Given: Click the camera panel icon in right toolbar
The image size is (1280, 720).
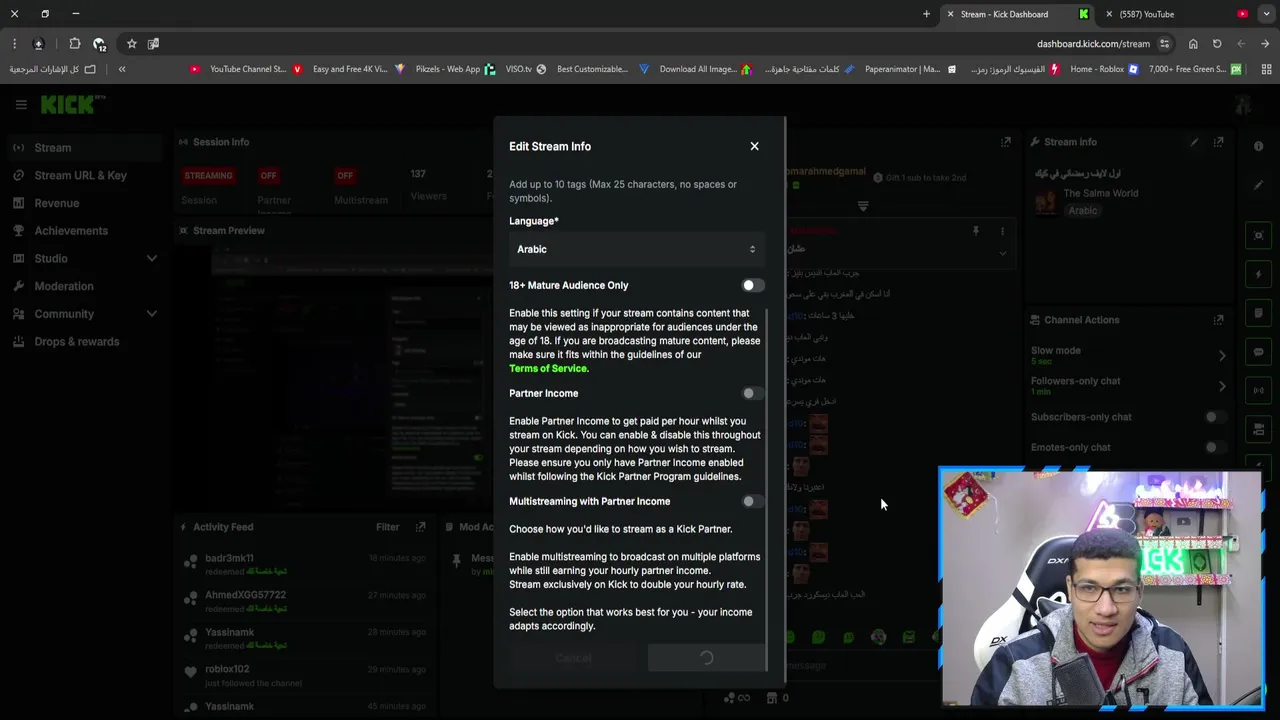Looking at the screenshot, I should point(1259,429).
